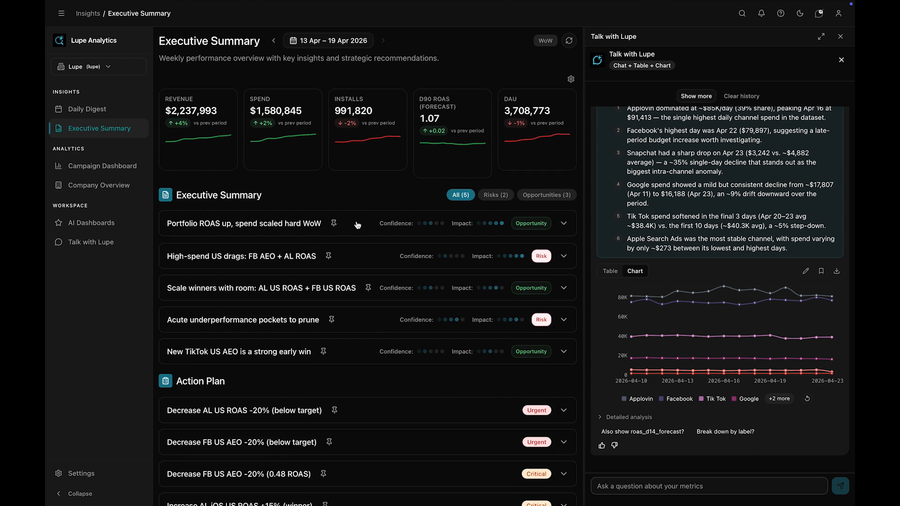Open Talk with Lupe in sidebar
Screen dimensions: 900x506
tap(99, 242)
